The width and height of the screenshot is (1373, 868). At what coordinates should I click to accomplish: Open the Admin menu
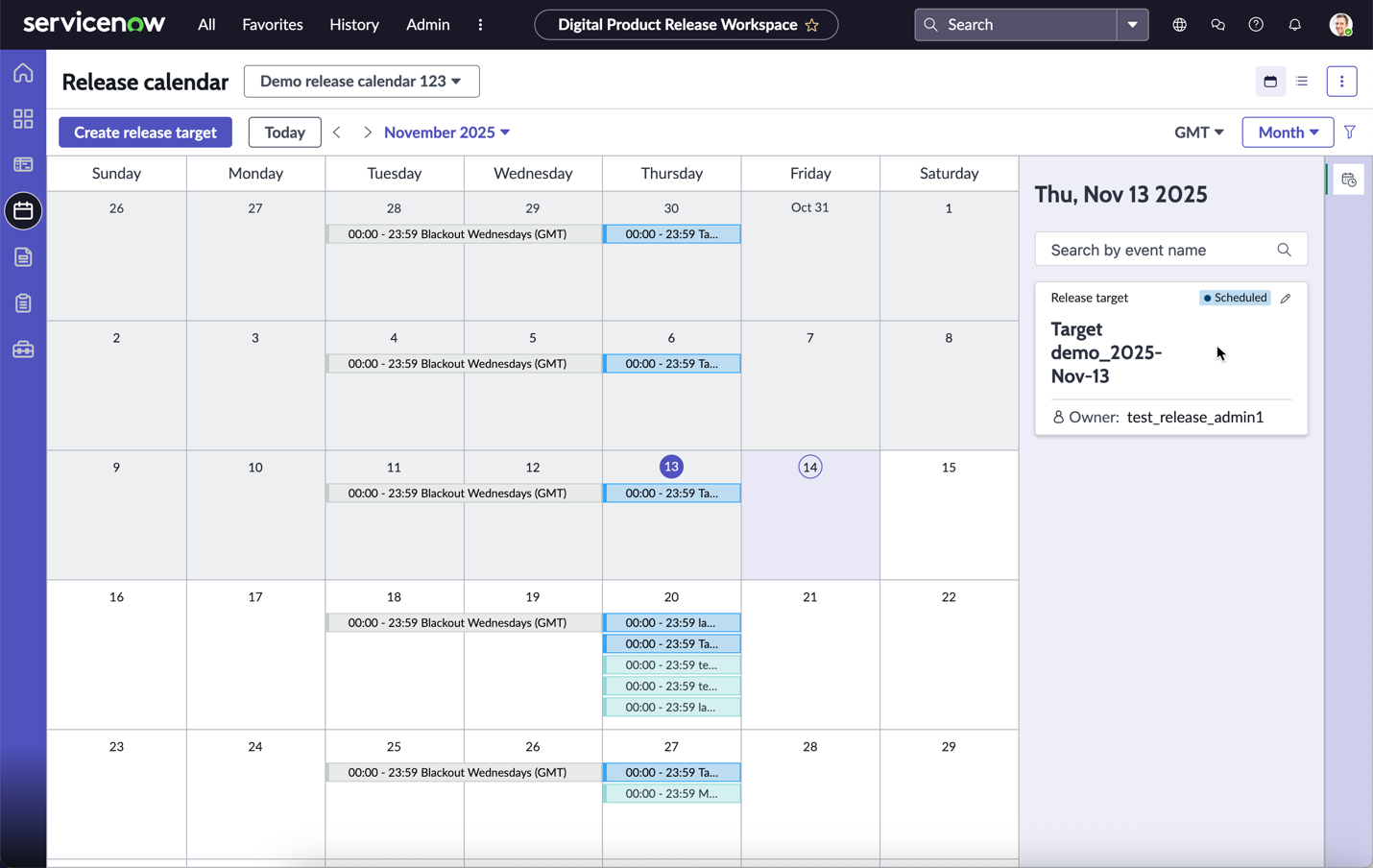[428, 25]
